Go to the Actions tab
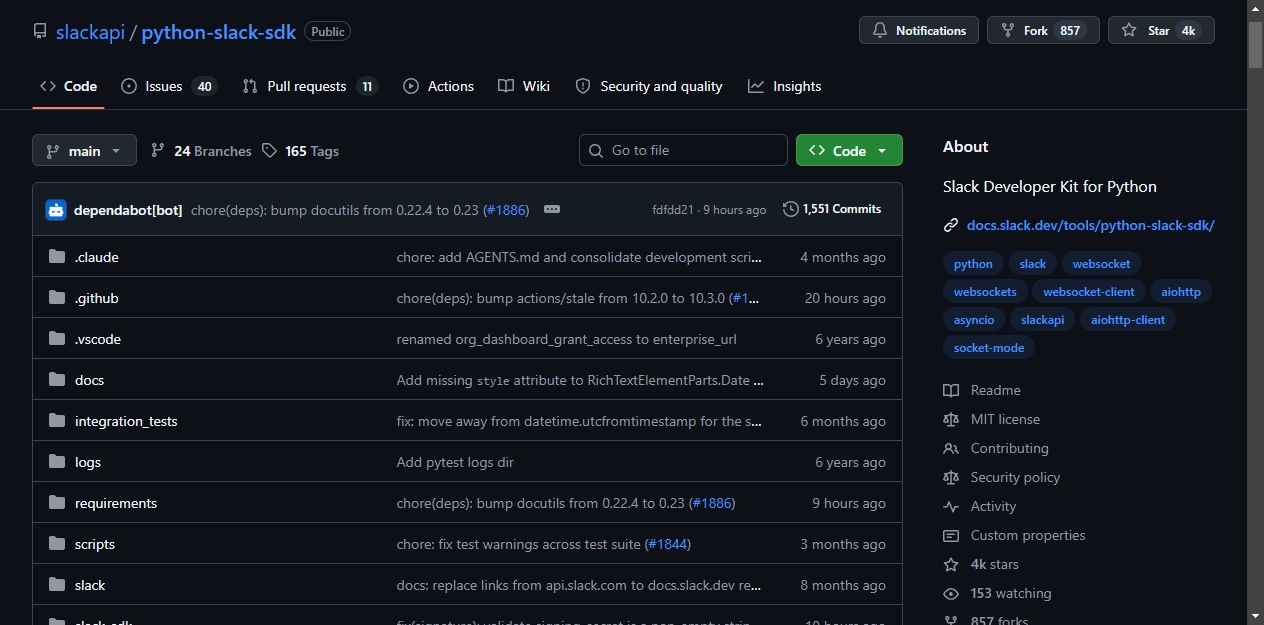 click(x=438, y=86)
